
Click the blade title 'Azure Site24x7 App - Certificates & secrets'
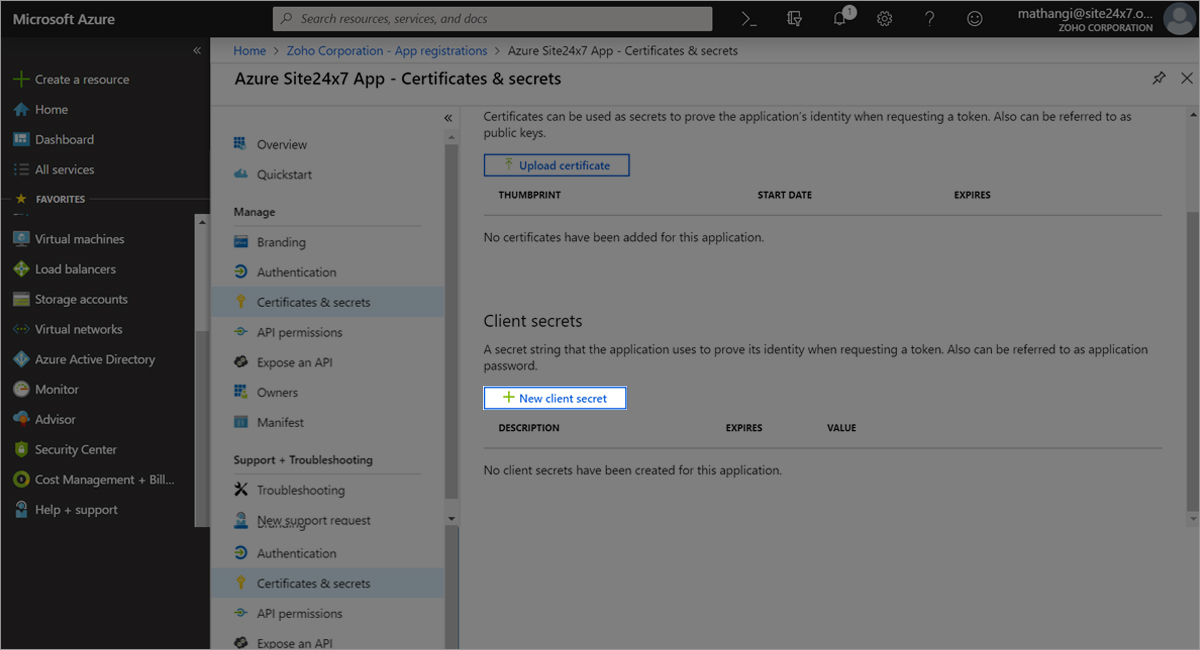(398, 78)
